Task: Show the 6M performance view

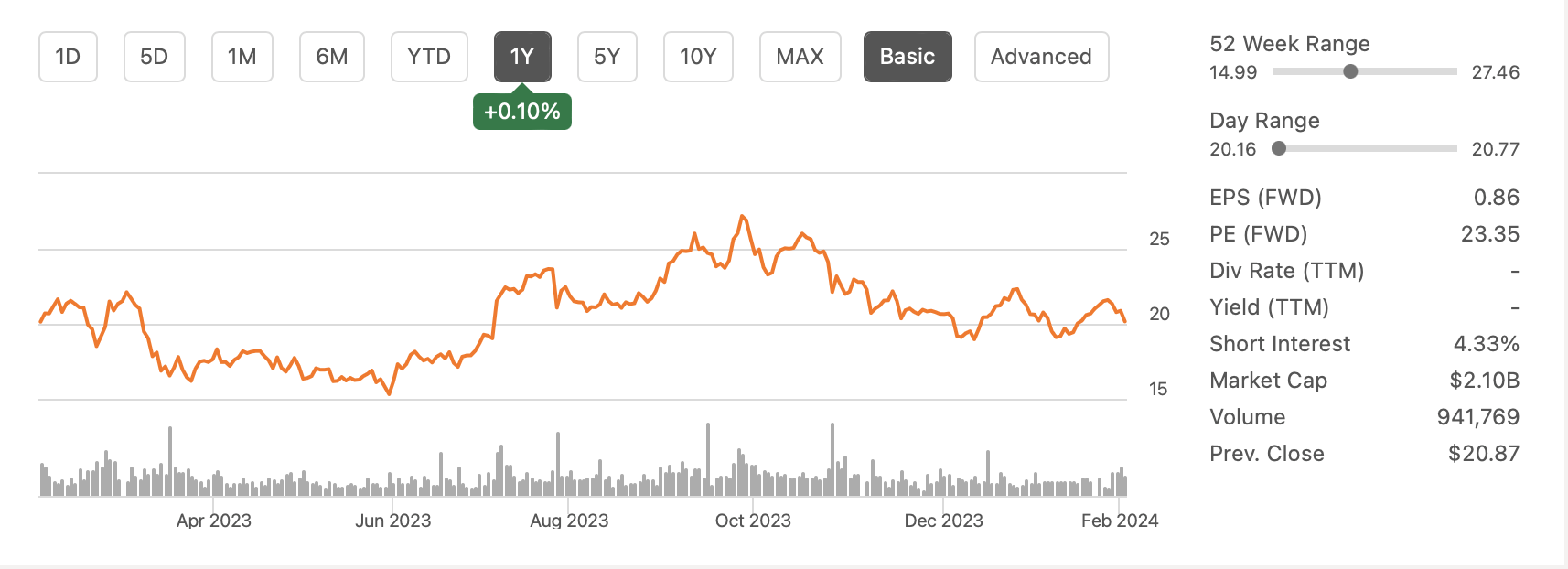Action: tap(331, 56)
